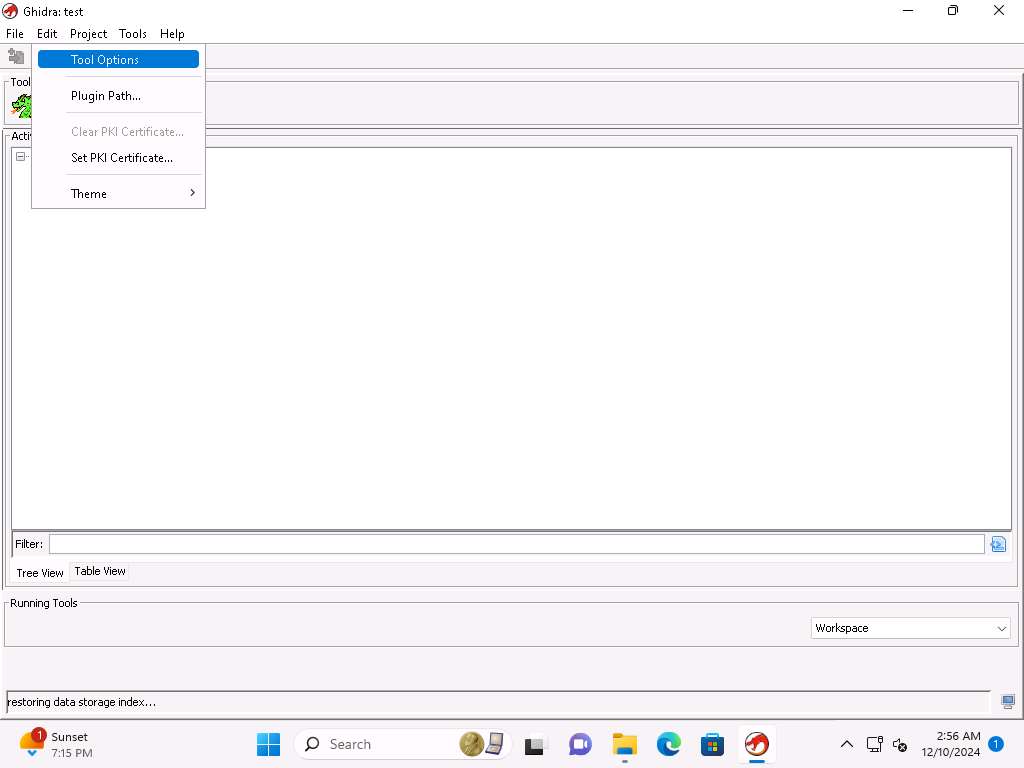Click the Ghidra icon in the taskbar

[756, 744]
